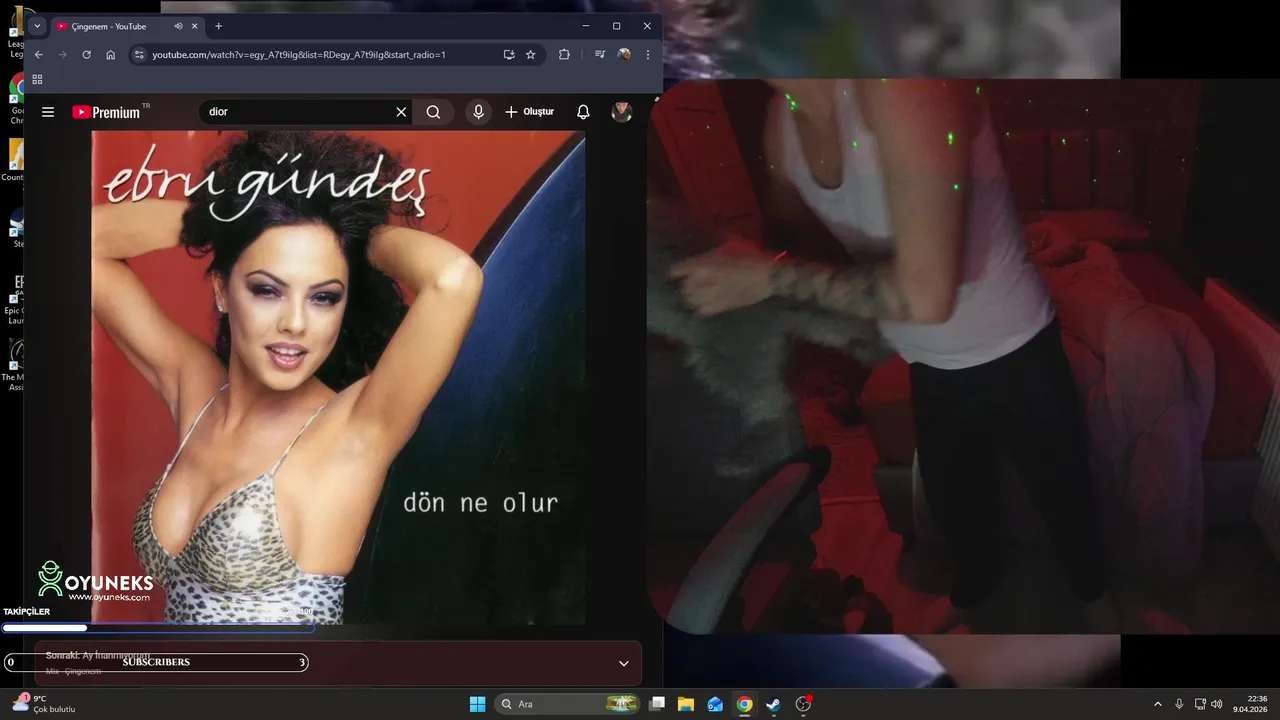Open the YouTube account avatar menu
This screenshot has width=1280, height=720.
click(622, 112)
